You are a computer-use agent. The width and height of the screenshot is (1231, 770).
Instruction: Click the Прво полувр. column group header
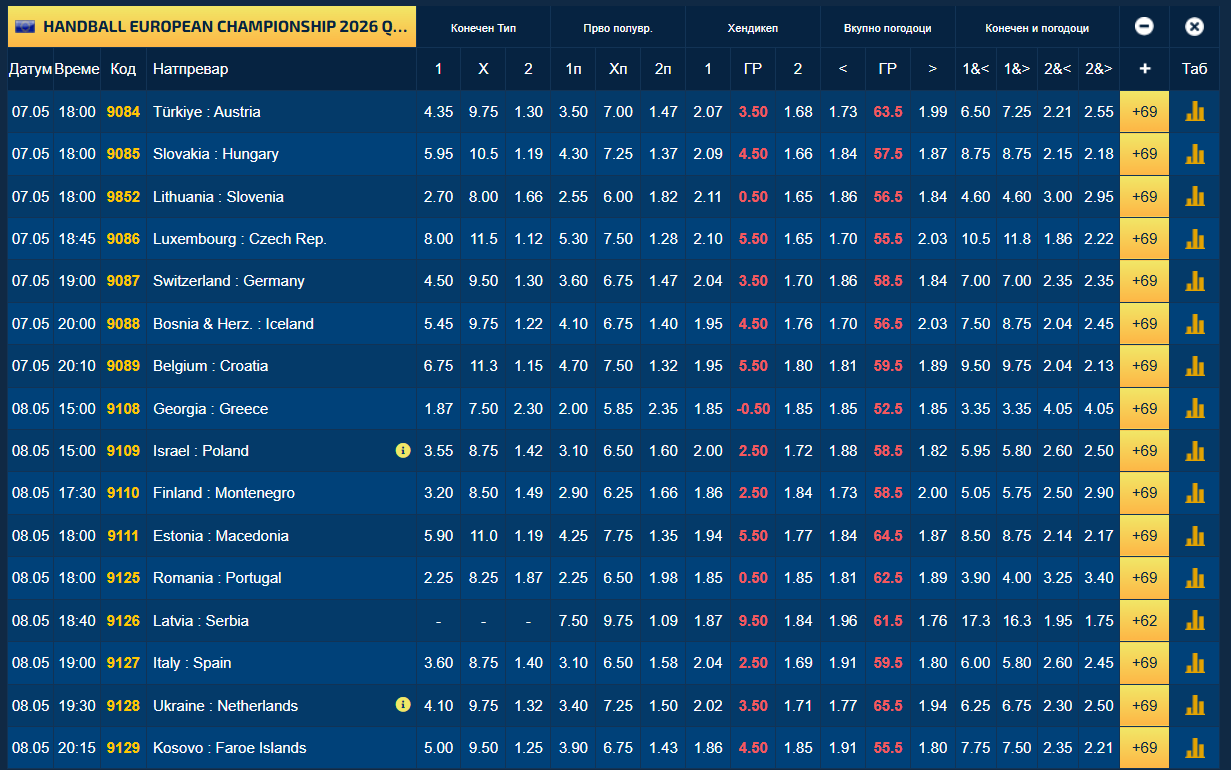(x=618, y=28)
